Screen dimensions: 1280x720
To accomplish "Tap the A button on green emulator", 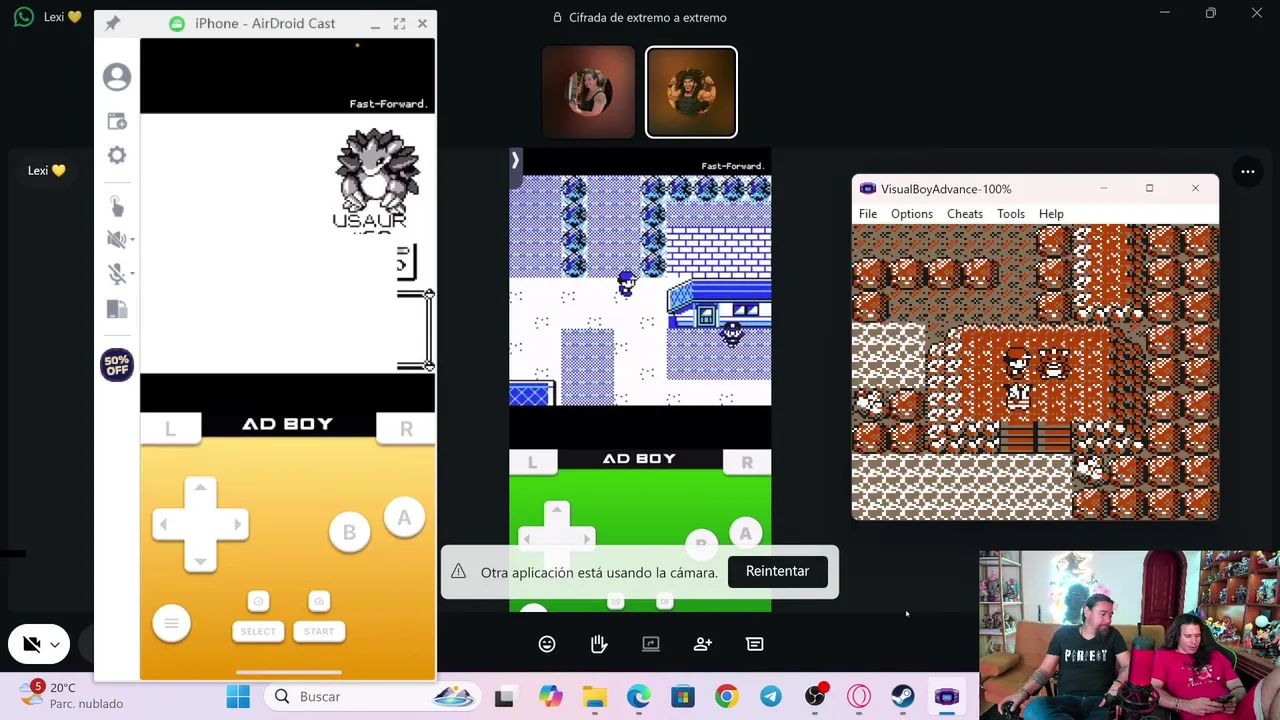I will point(745,534).
